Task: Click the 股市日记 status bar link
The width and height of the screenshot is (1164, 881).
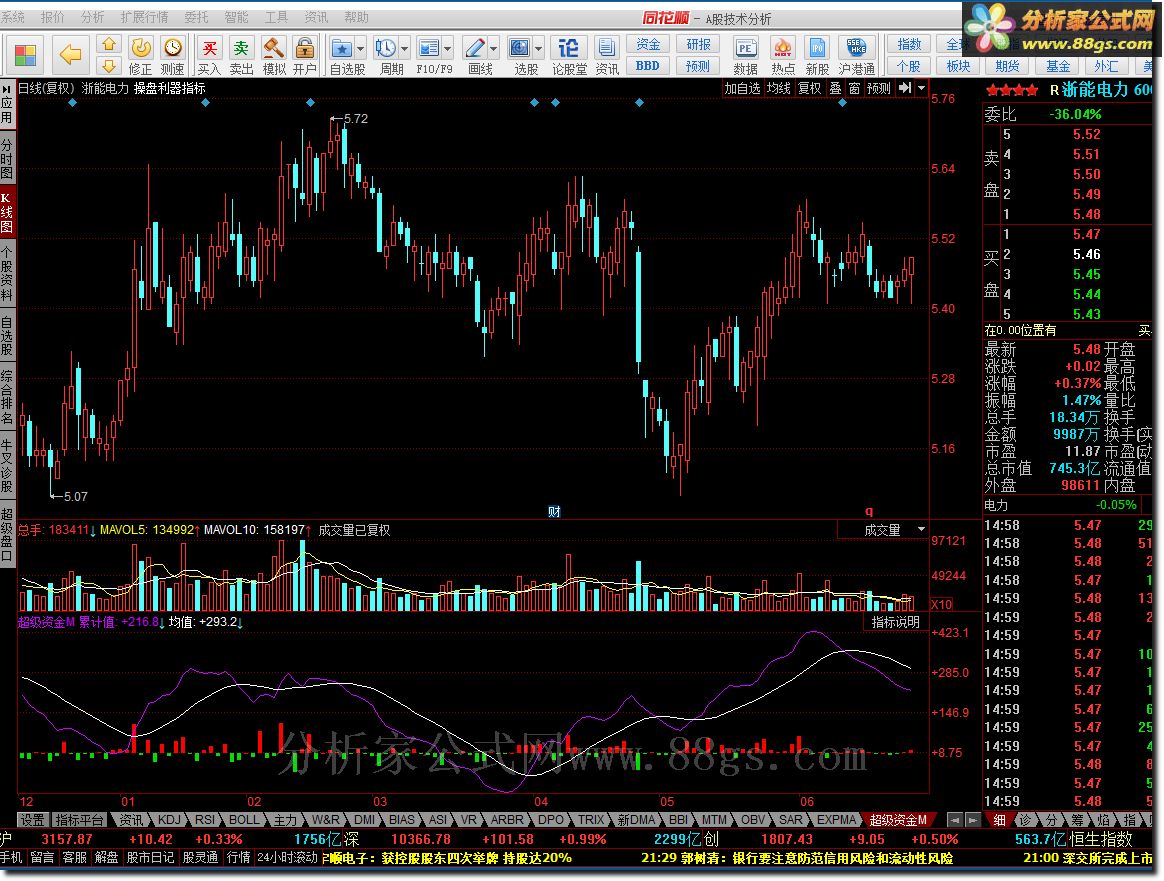Action: 150,857
